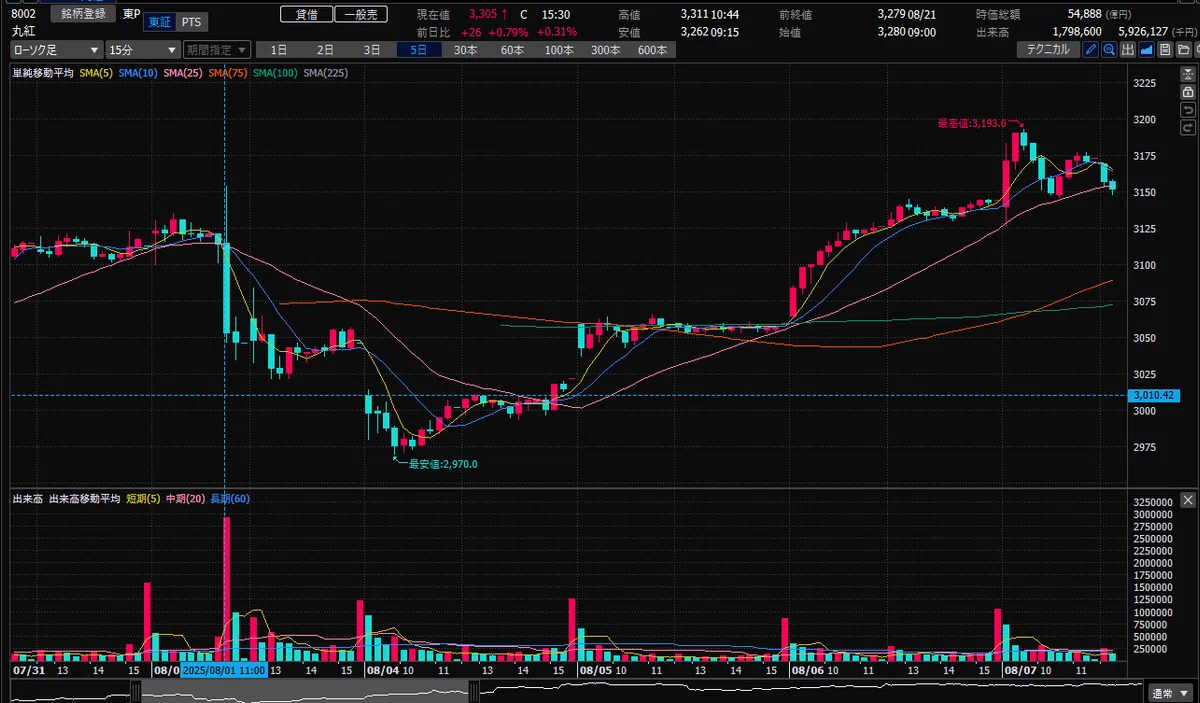The image size is (1200, 703).
Task: Click the SMA(75) legend label
Action: click(x=229, y=73)
